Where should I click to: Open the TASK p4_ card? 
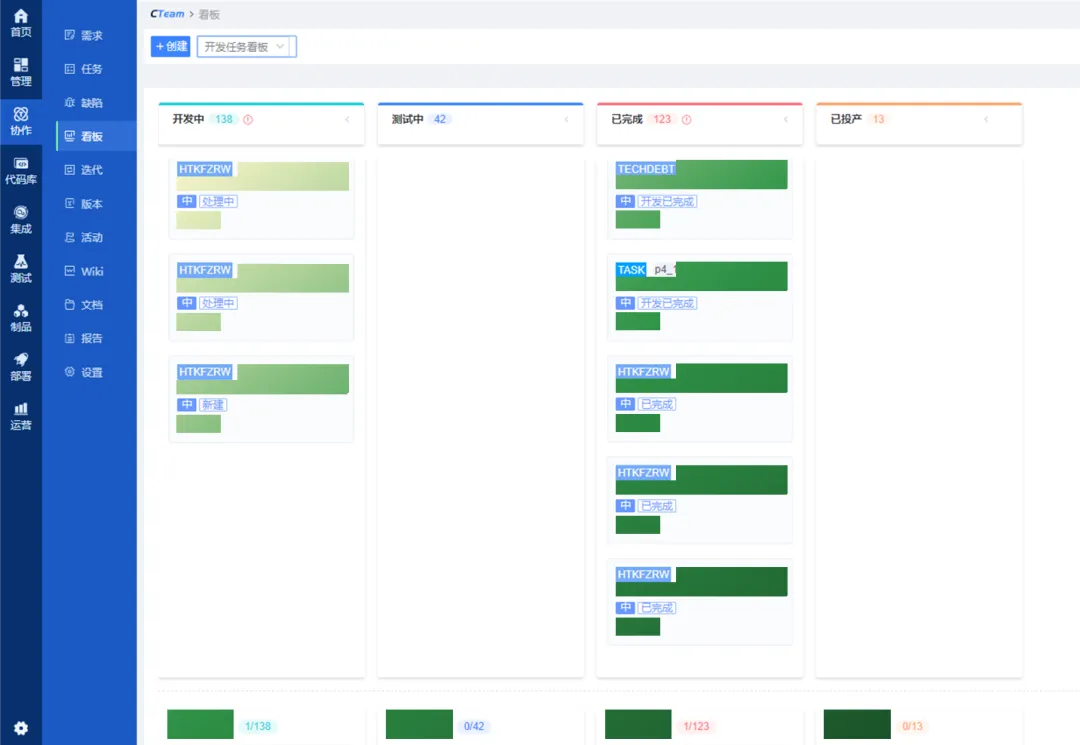700,298
